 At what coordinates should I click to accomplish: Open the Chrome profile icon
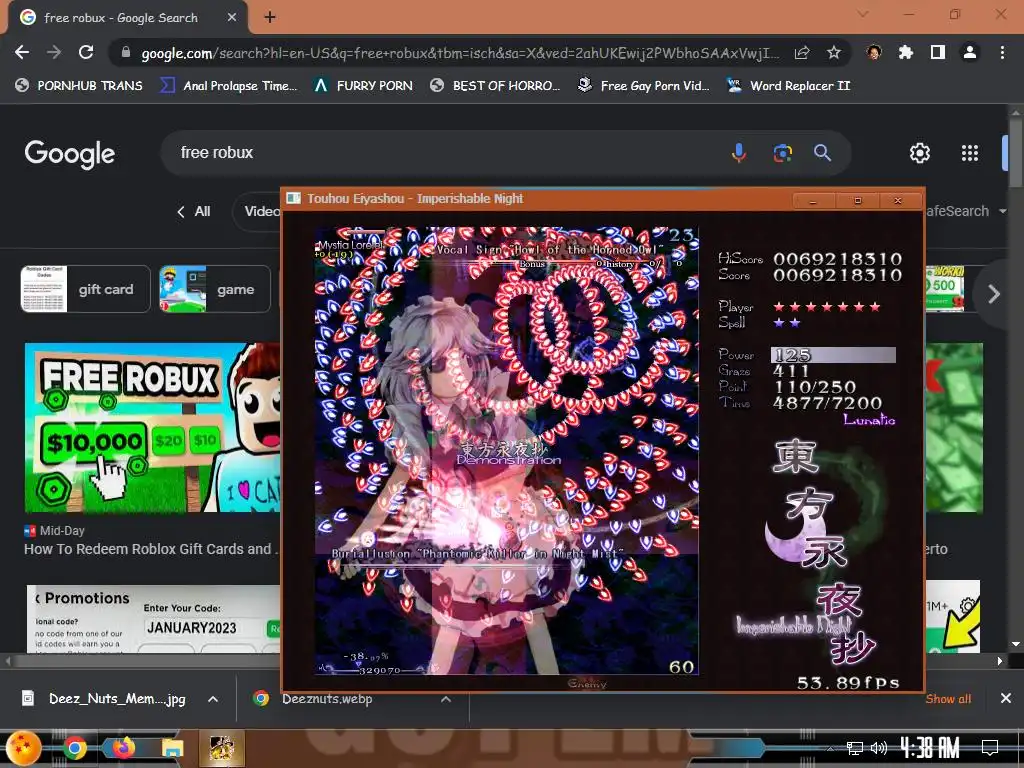pyautogui.click(x=970, y=53)
